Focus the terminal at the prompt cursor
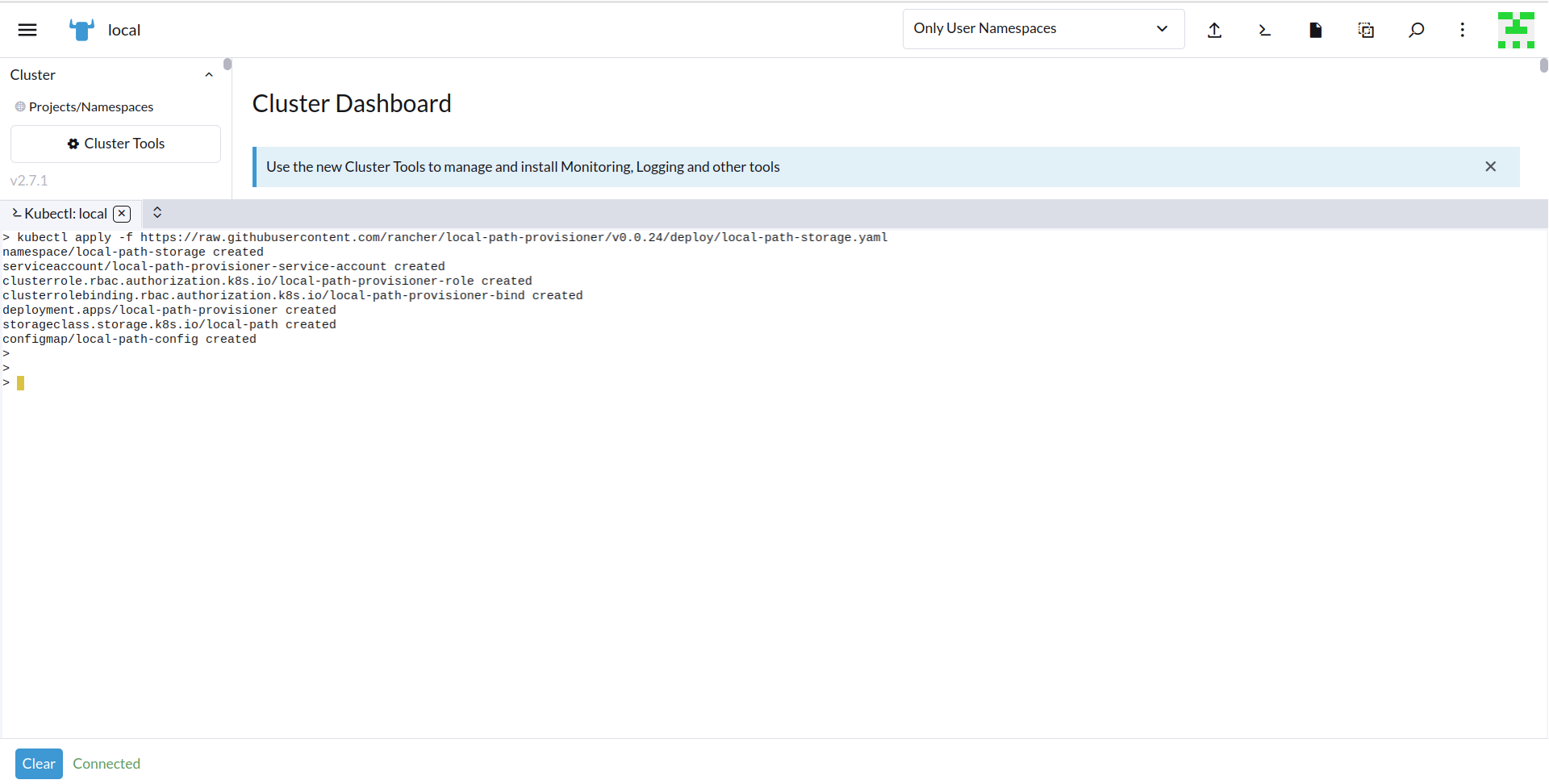Image resolution: width=1549 pixels, height=784 pixels. coord(21,383)
